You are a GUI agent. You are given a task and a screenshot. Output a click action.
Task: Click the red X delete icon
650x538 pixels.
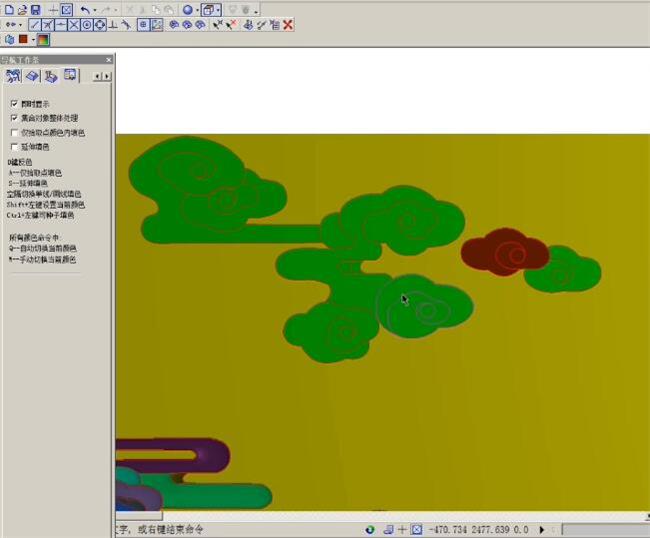point(288,24)
